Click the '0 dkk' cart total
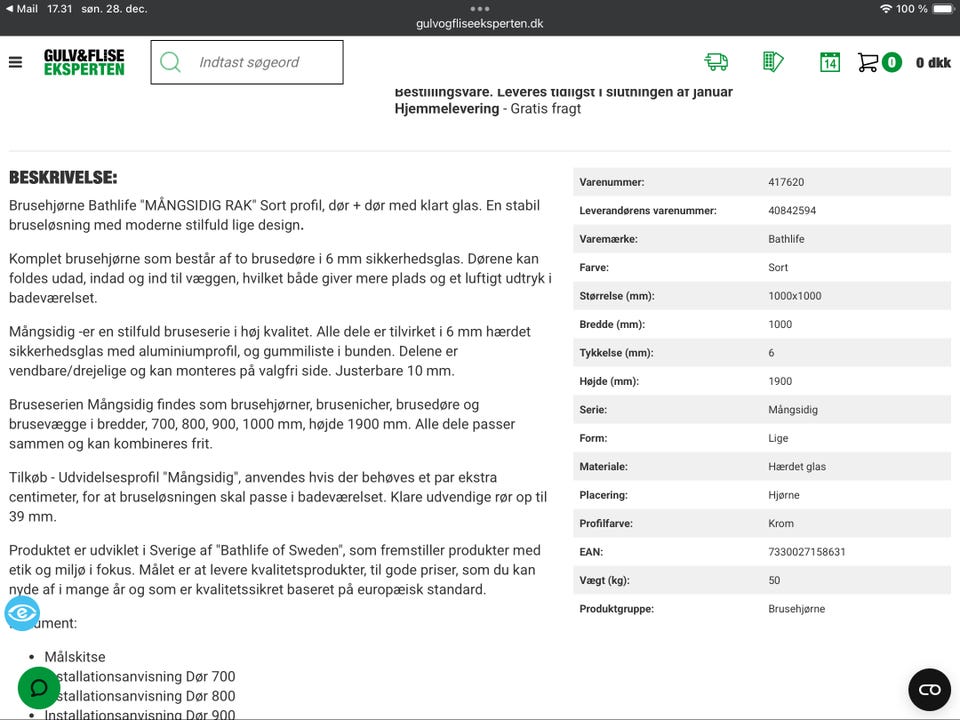The image size is (960, 720). 933,62
